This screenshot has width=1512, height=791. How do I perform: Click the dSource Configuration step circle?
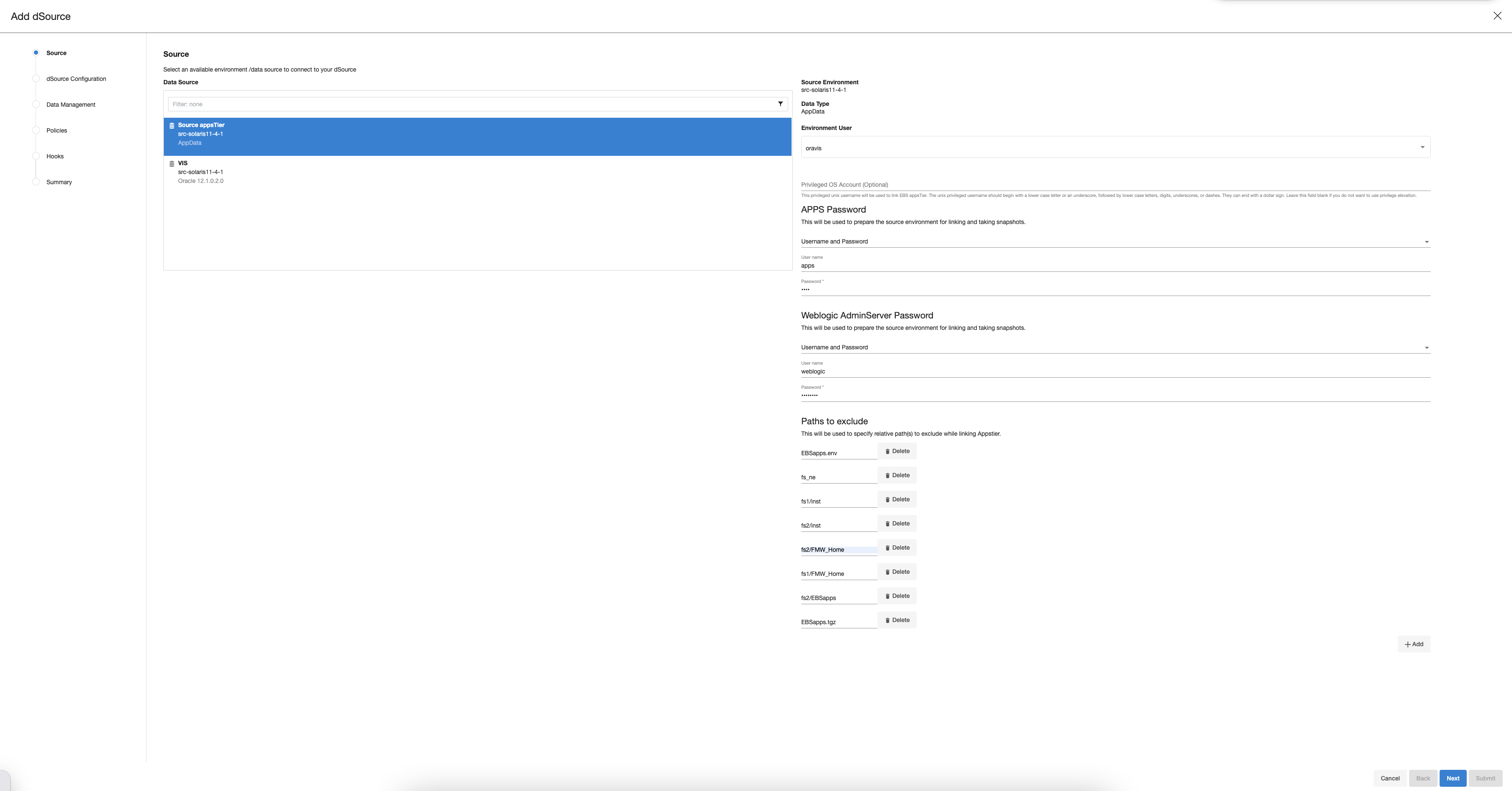36,79
